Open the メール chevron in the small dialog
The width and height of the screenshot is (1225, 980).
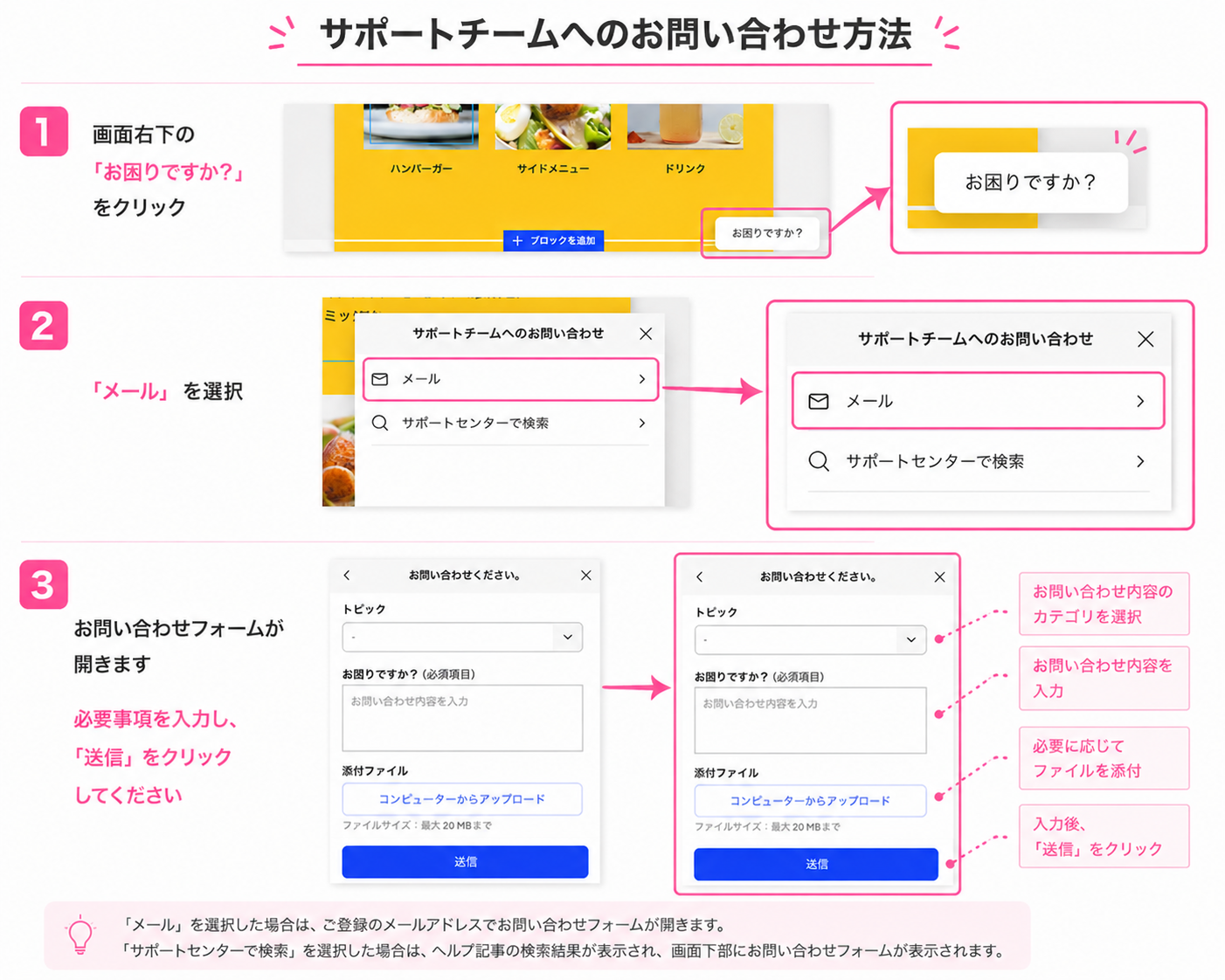coord(642,379)
